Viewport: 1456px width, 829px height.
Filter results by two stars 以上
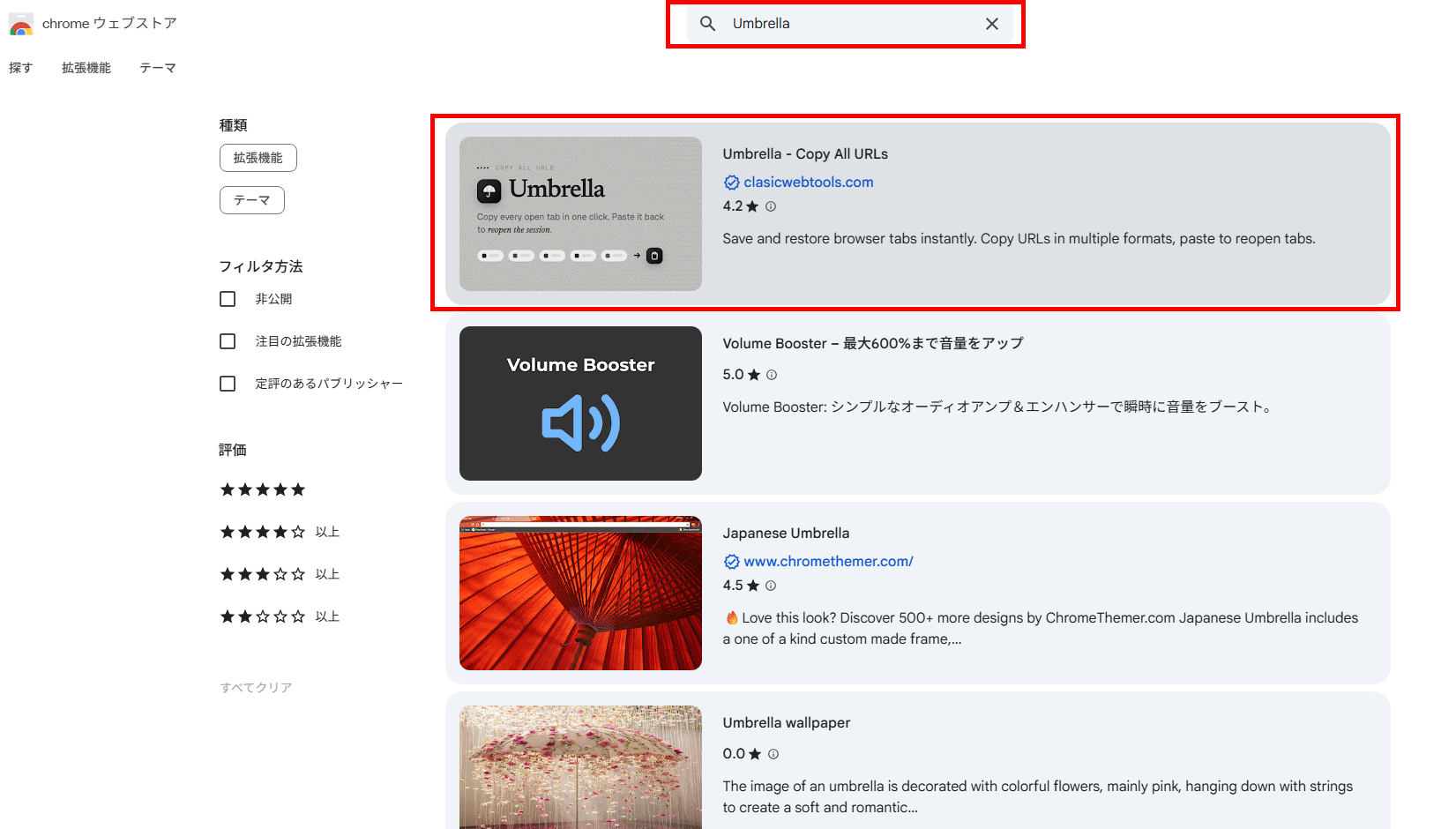[x=280, y=616]
